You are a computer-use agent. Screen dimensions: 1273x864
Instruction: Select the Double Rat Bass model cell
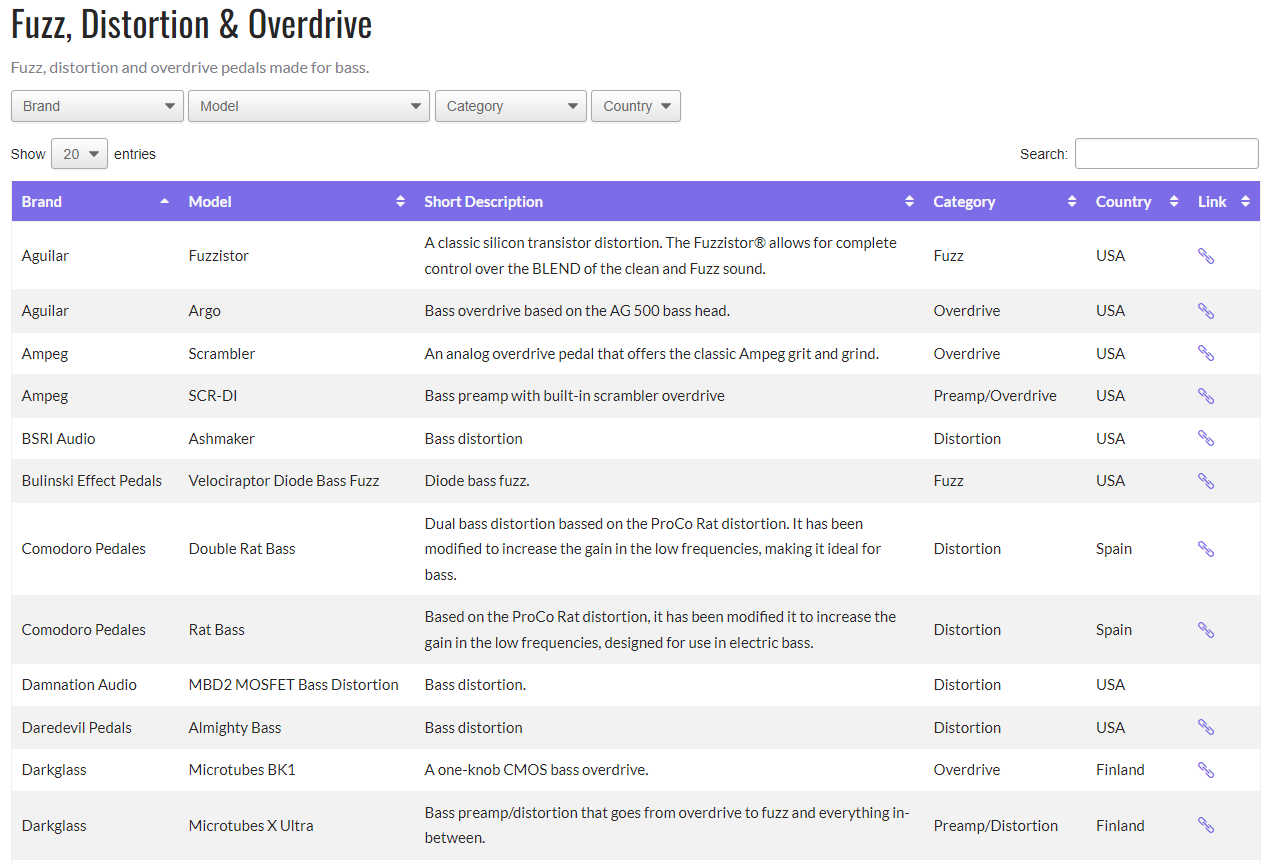(242, 549)
